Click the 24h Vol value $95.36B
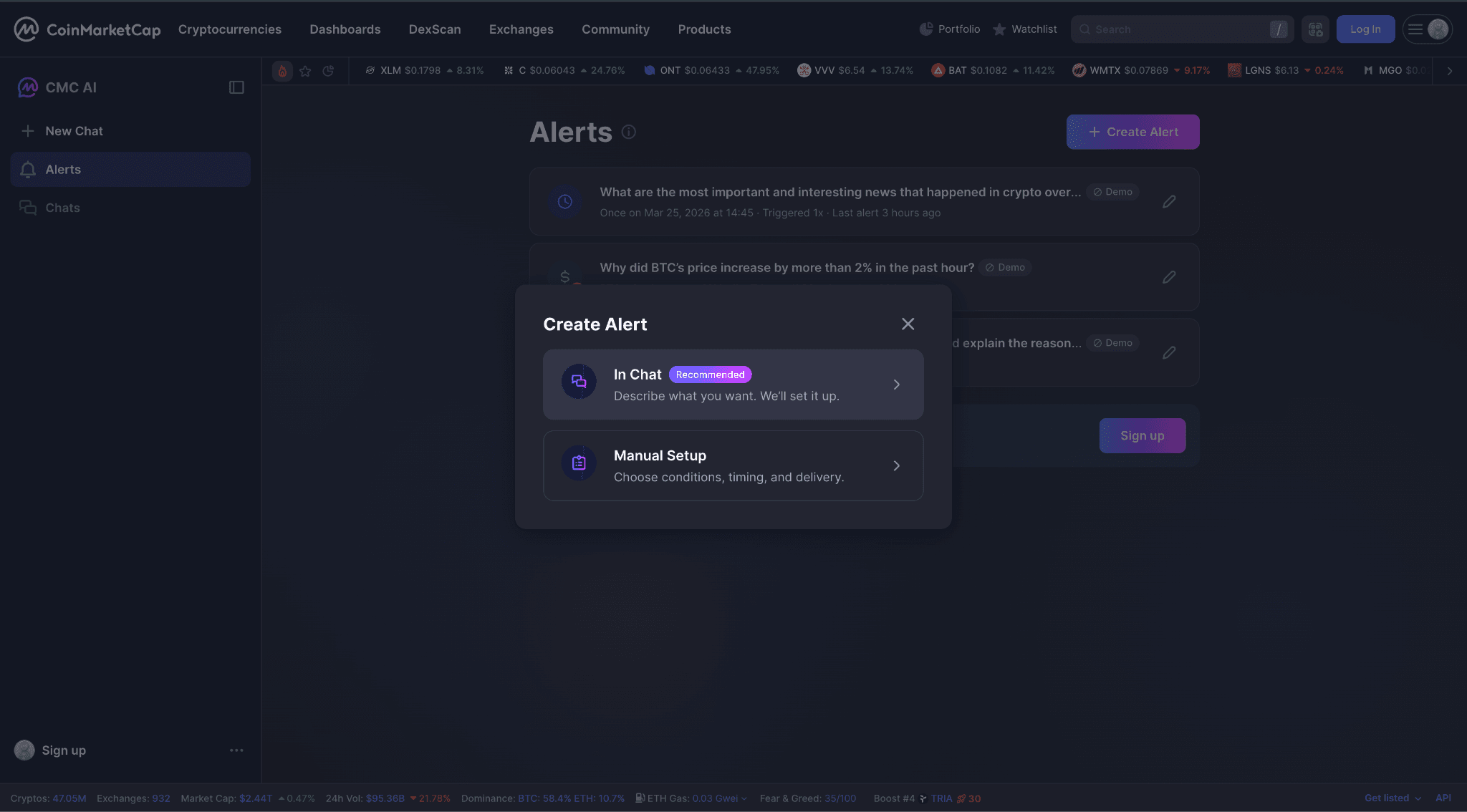This screenshot has height=812, width=1467. [385, 798]
